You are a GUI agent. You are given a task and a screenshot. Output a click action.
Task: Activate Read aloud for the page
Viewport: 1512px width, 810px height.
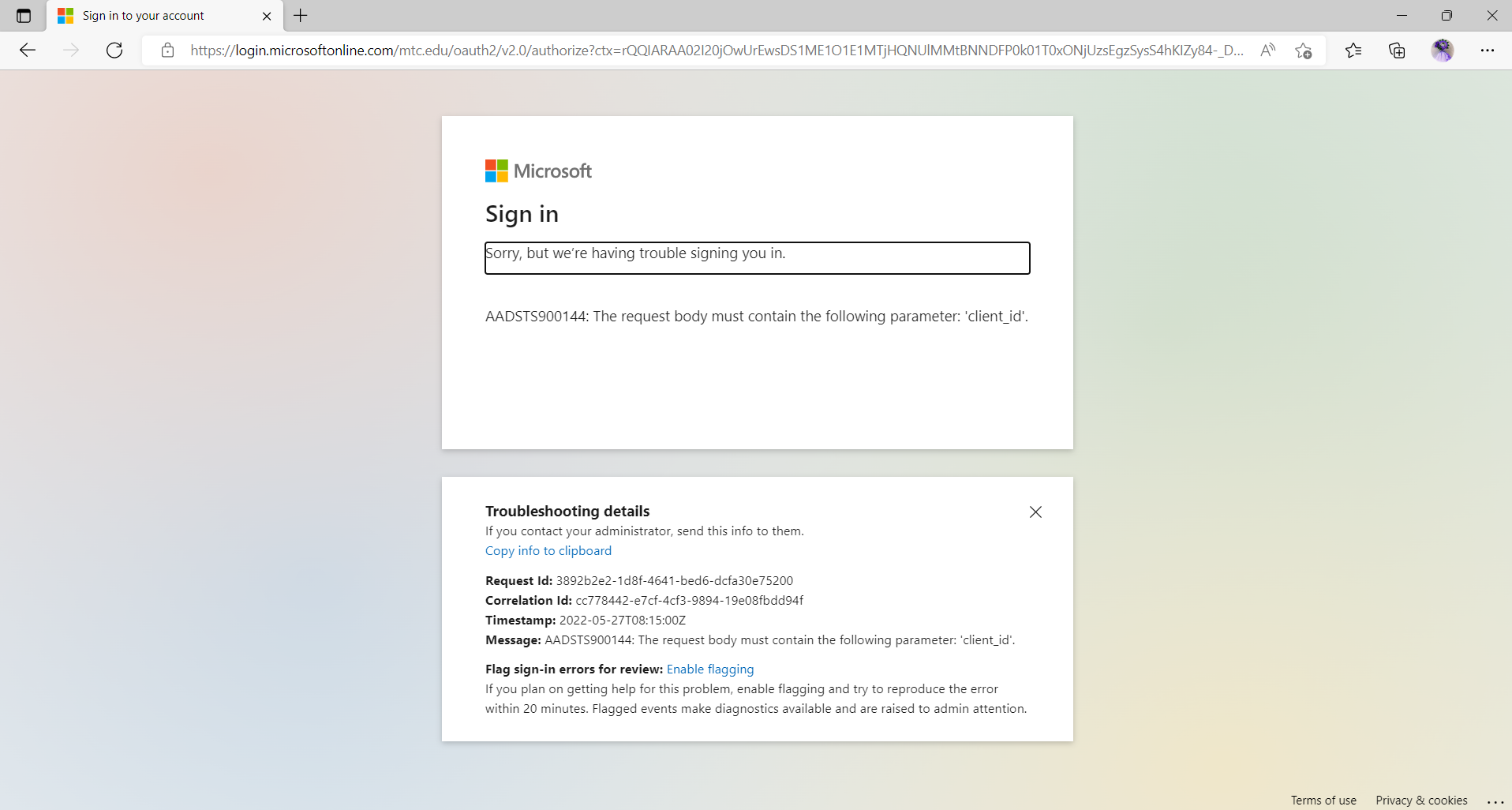tap(1267, 50)
